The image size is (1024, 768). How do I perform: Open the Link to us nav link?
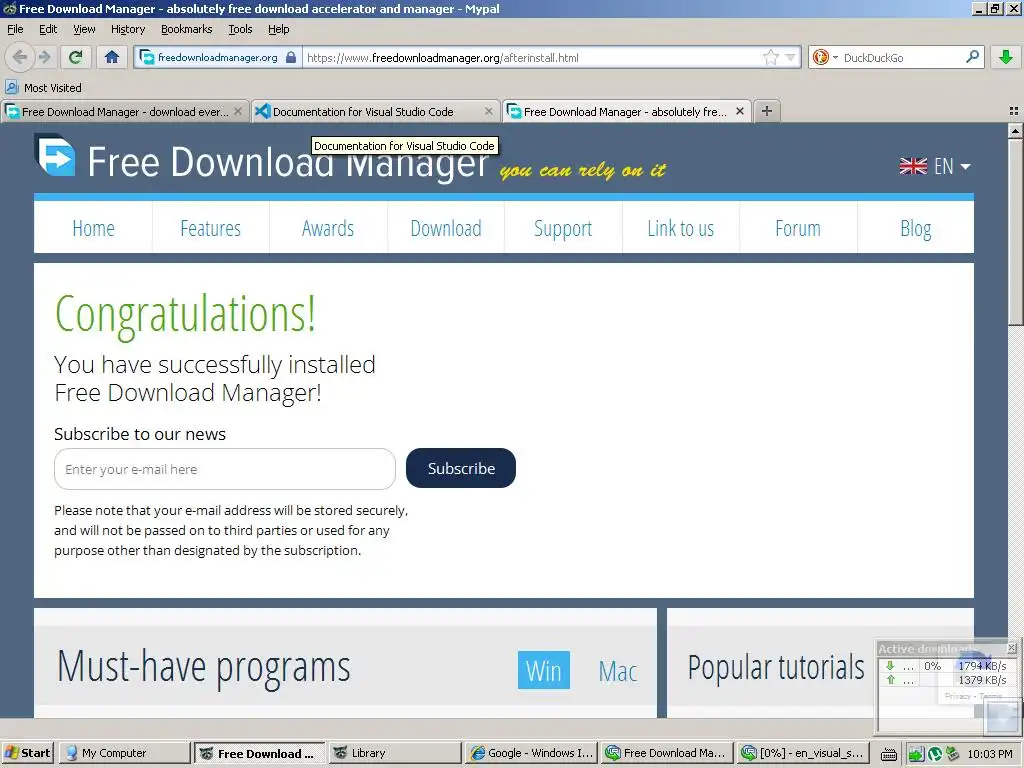coord(680,229)
